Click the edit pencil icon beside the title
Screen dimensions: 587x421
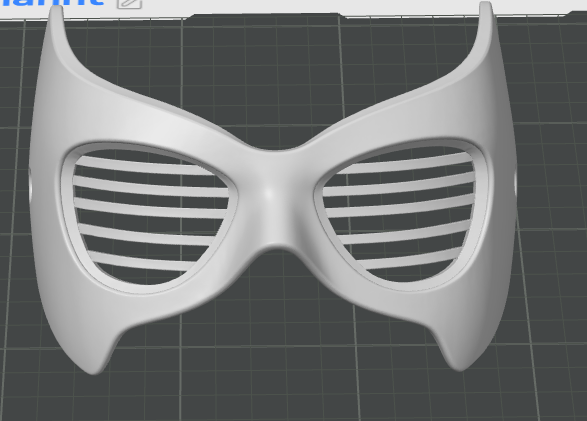(x=129, y=3)
